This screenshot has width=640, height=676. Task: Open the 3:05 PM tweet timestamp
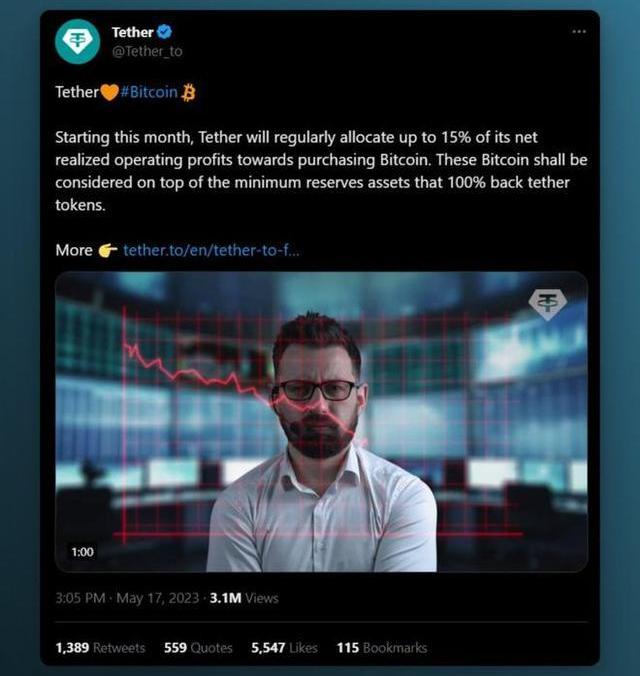(x=82, y=598)
